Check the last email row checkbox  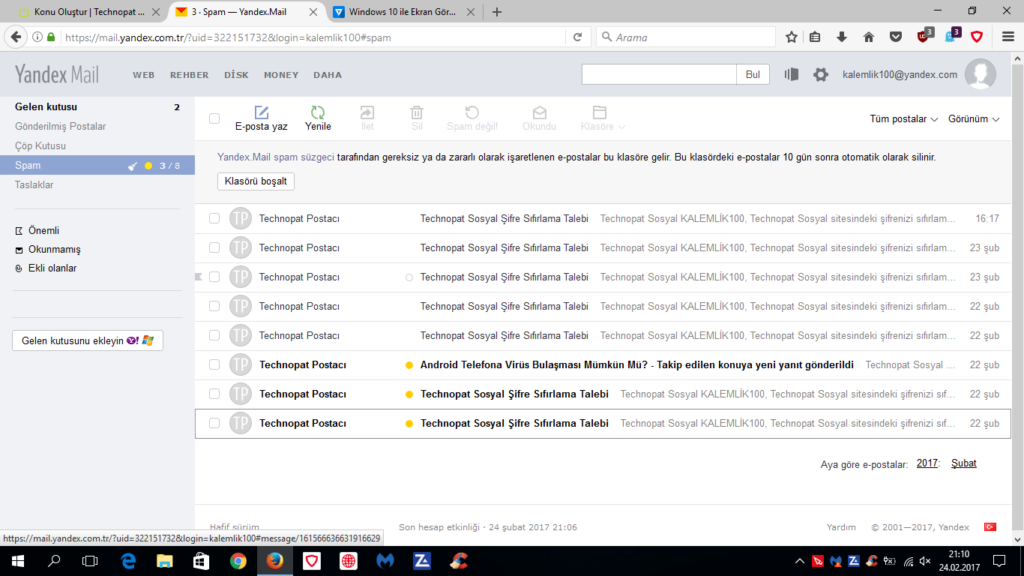[214, 423]
